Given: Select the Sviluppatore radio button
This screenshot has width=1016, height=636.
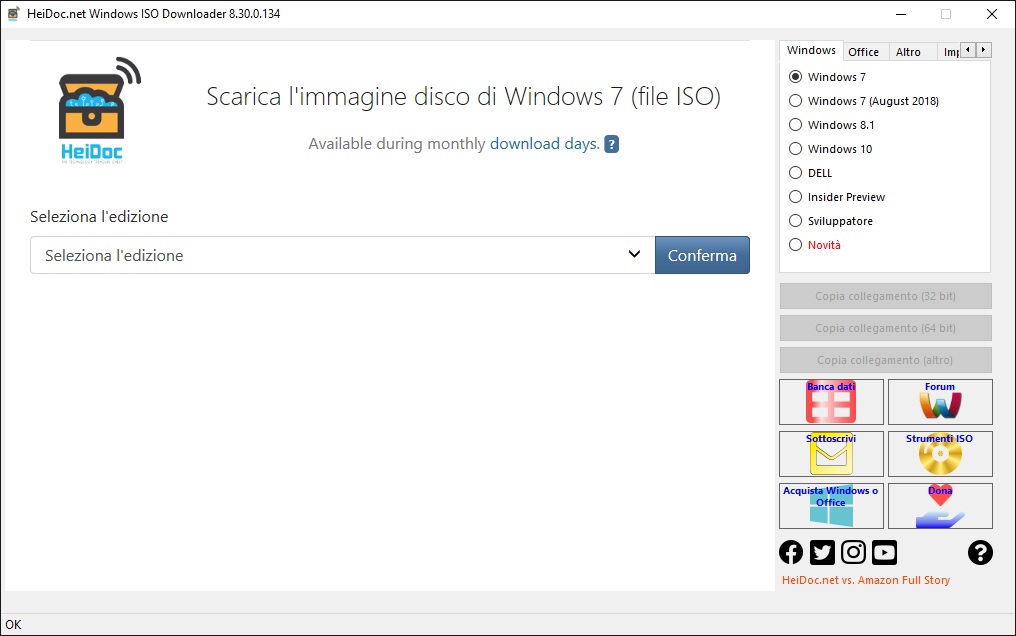Looking at the screenshot, I should click(795, 220).
